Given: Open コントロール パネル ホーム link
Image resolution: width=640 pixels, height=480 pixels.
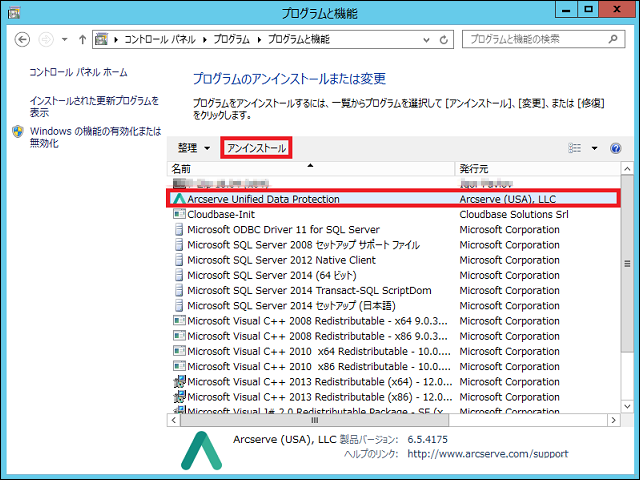Looking at the screenshot, I should pos(78,72).
